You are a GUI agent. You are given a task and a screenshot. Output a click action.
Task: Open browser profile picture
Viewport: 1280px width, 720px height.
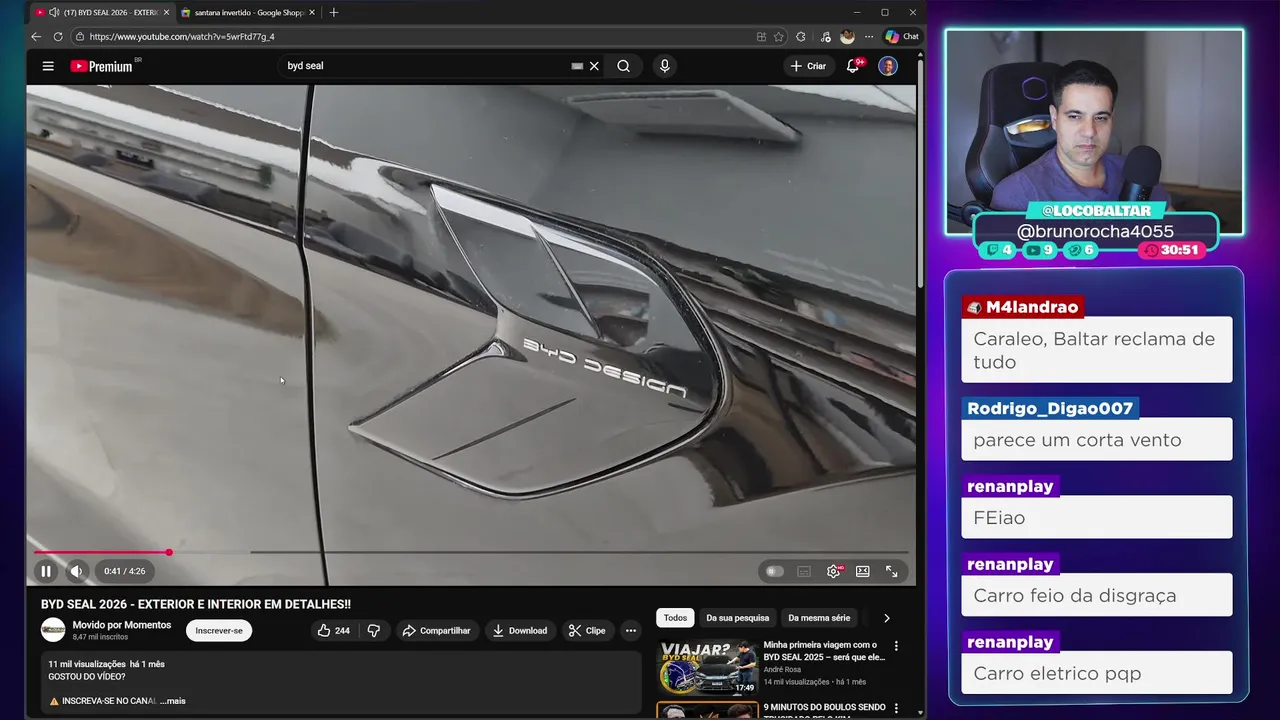click(847, 37)
